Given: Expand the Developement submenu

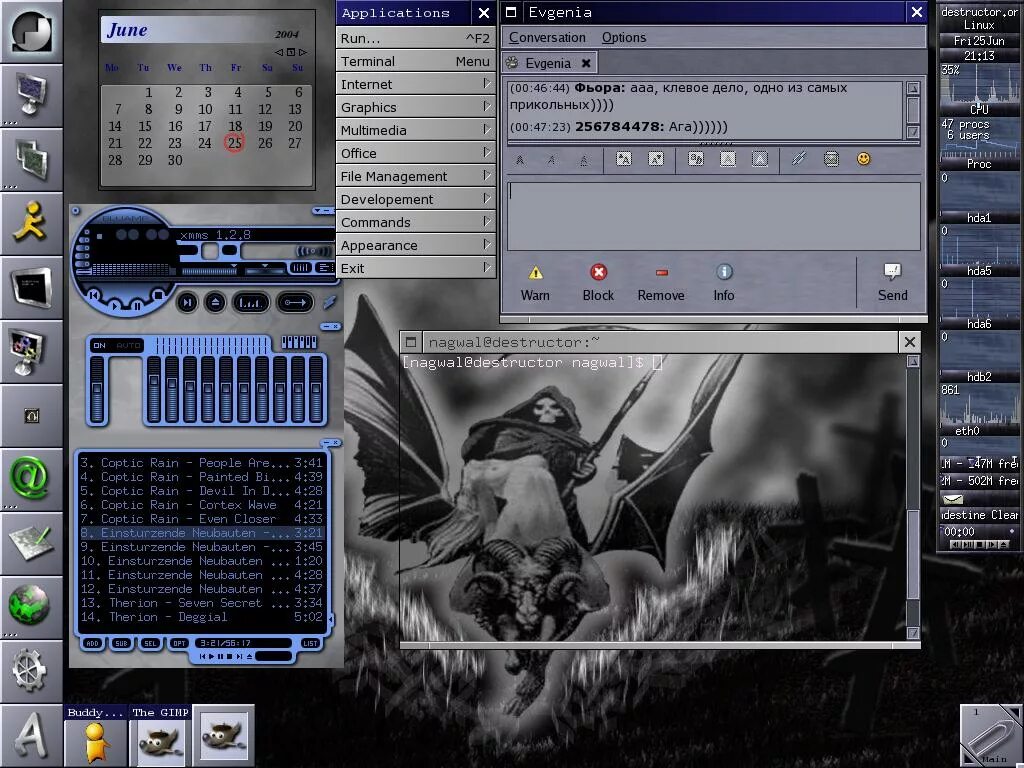Looking at the screenshot, I should click(x=415, y=199).
